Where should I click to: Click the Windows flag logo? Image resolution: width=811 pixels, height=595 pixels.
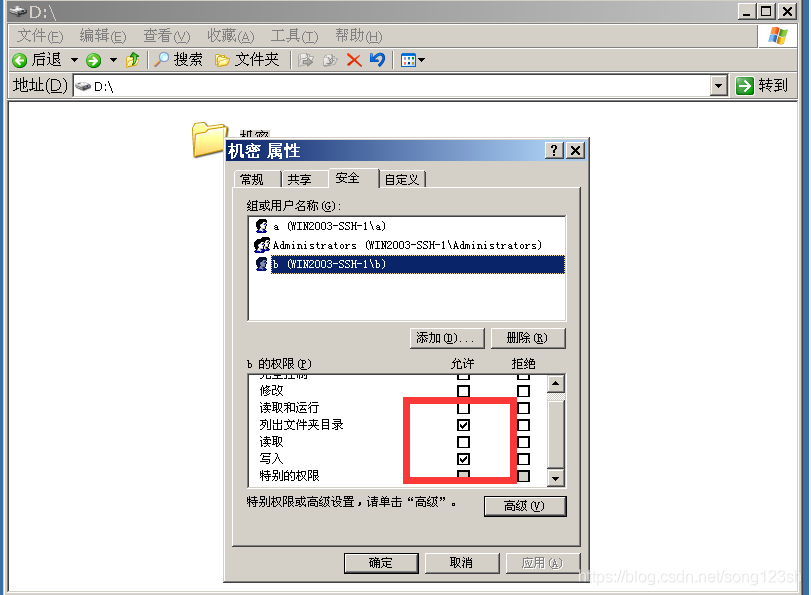tap(777, 36)
